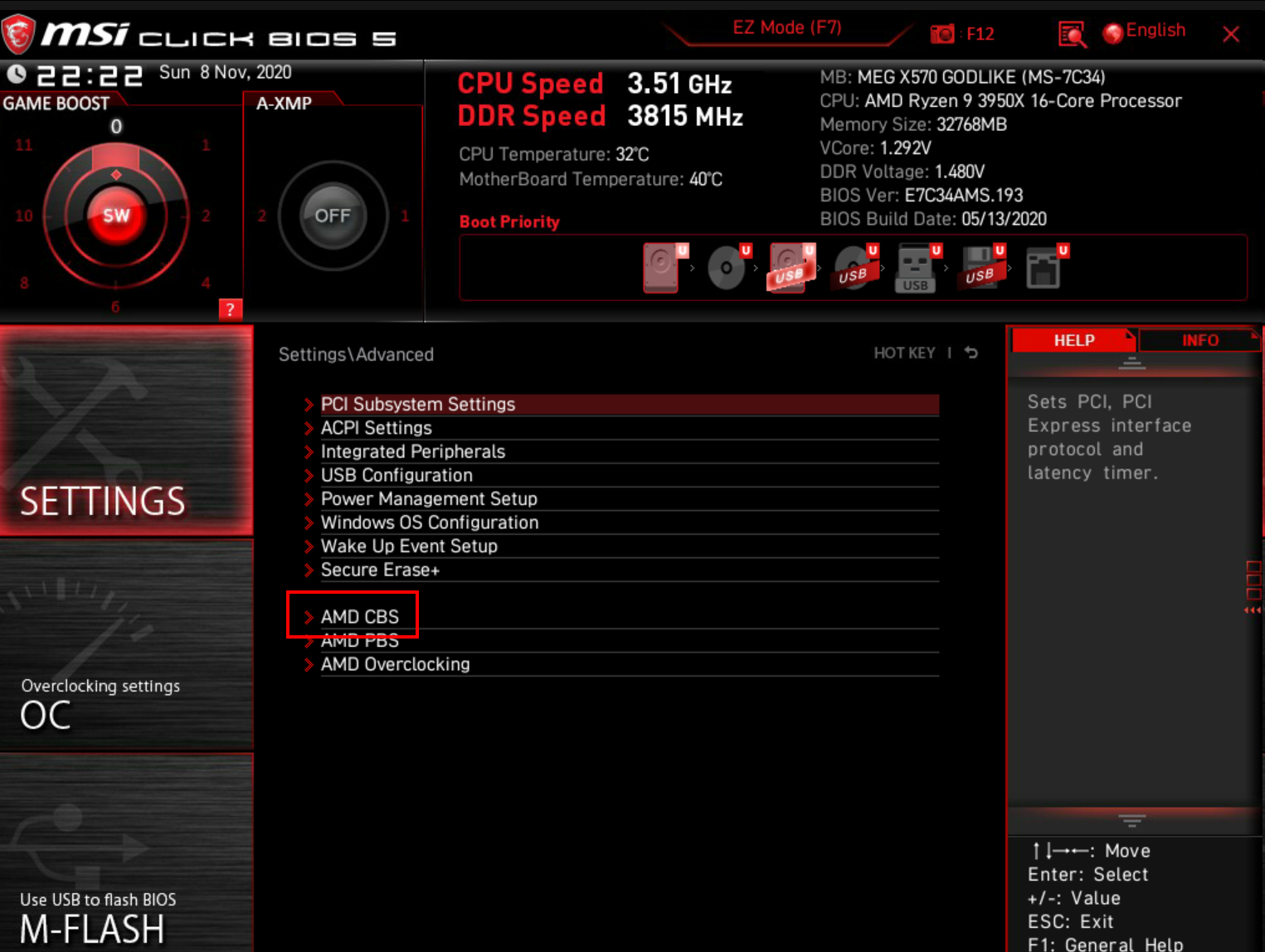1265x952 pixels.
Task: Click the CPU: AMD Ryzen 9 3950X text
Action: pos(1000,101)
